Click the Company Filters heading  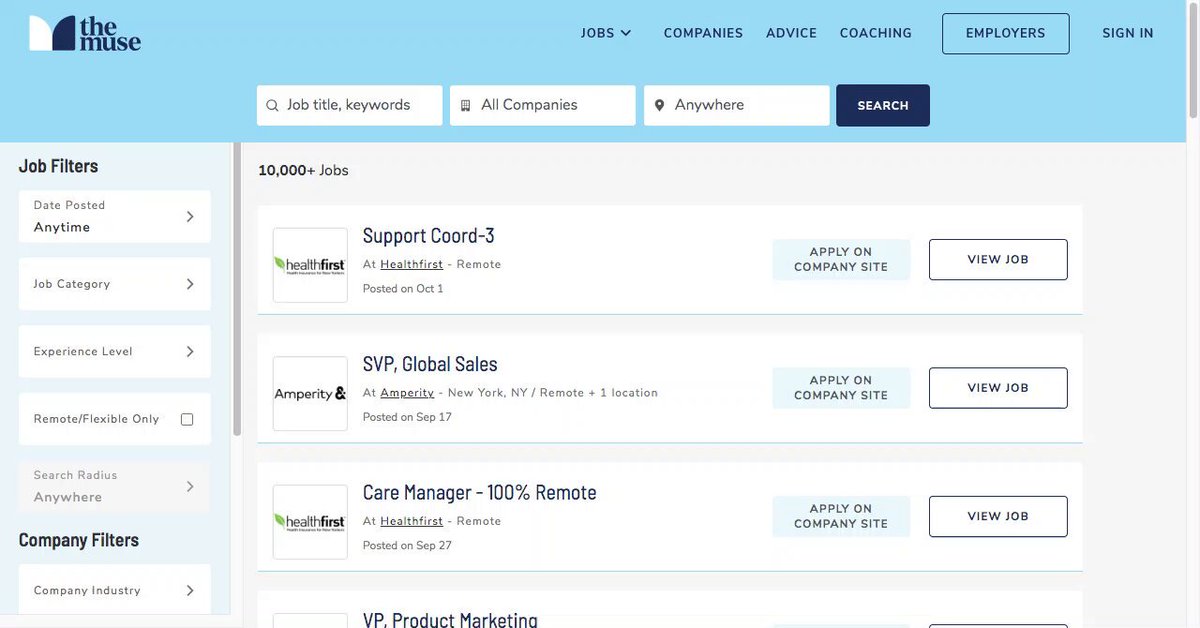coord(79,540)
